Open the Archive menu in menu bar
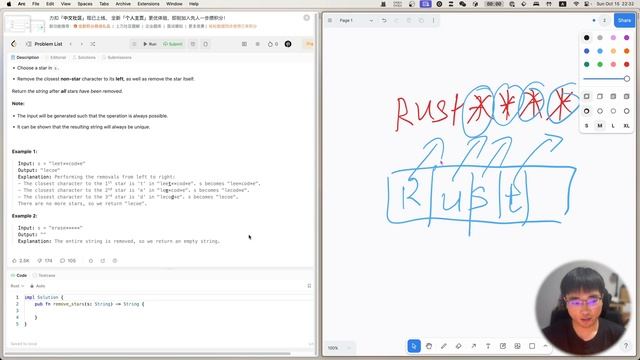This screenshot has height=360, width=640. (x=123, y=4)
